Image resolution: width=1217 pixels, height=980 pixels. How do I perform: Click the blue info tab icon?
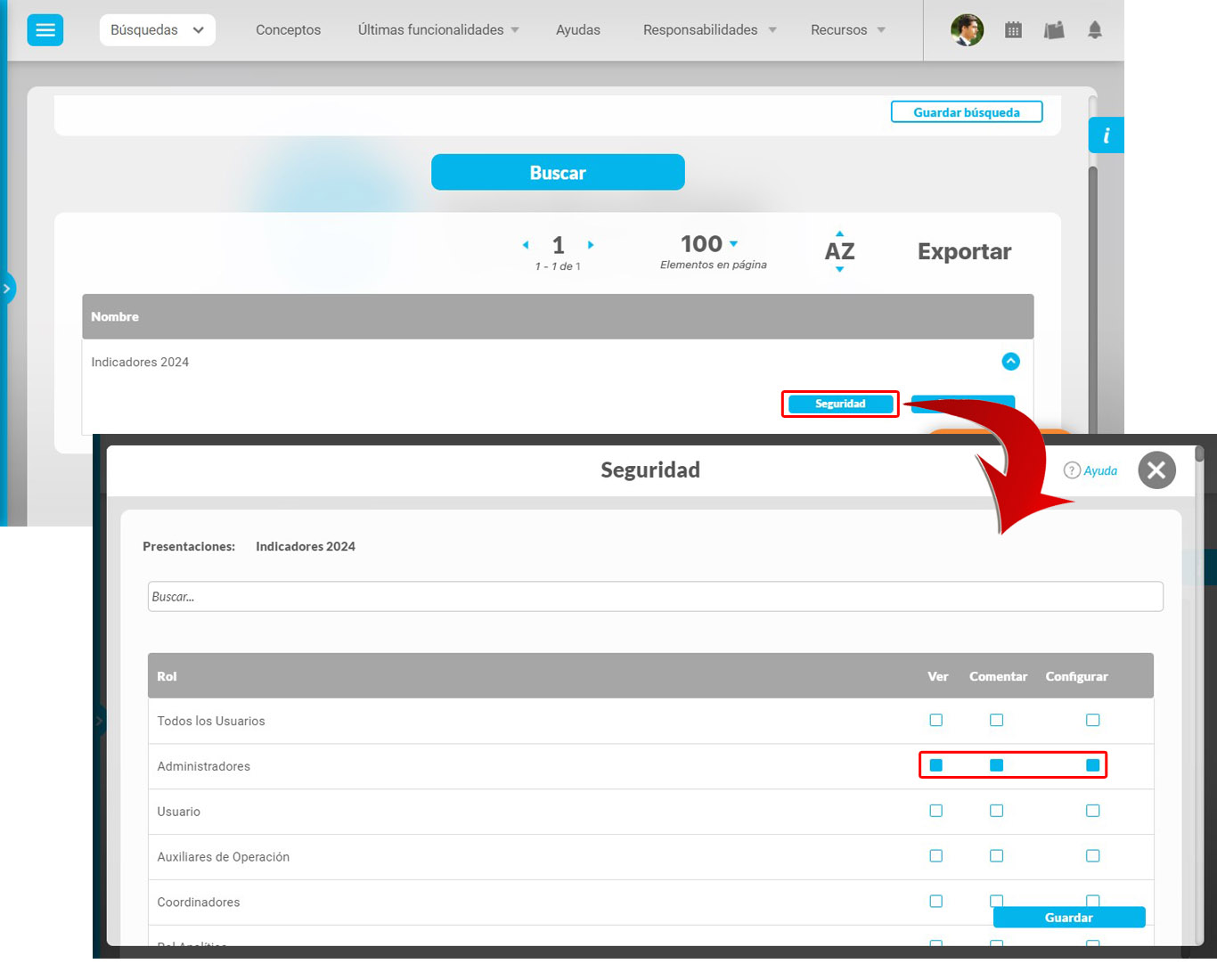tap(1106, 135)
